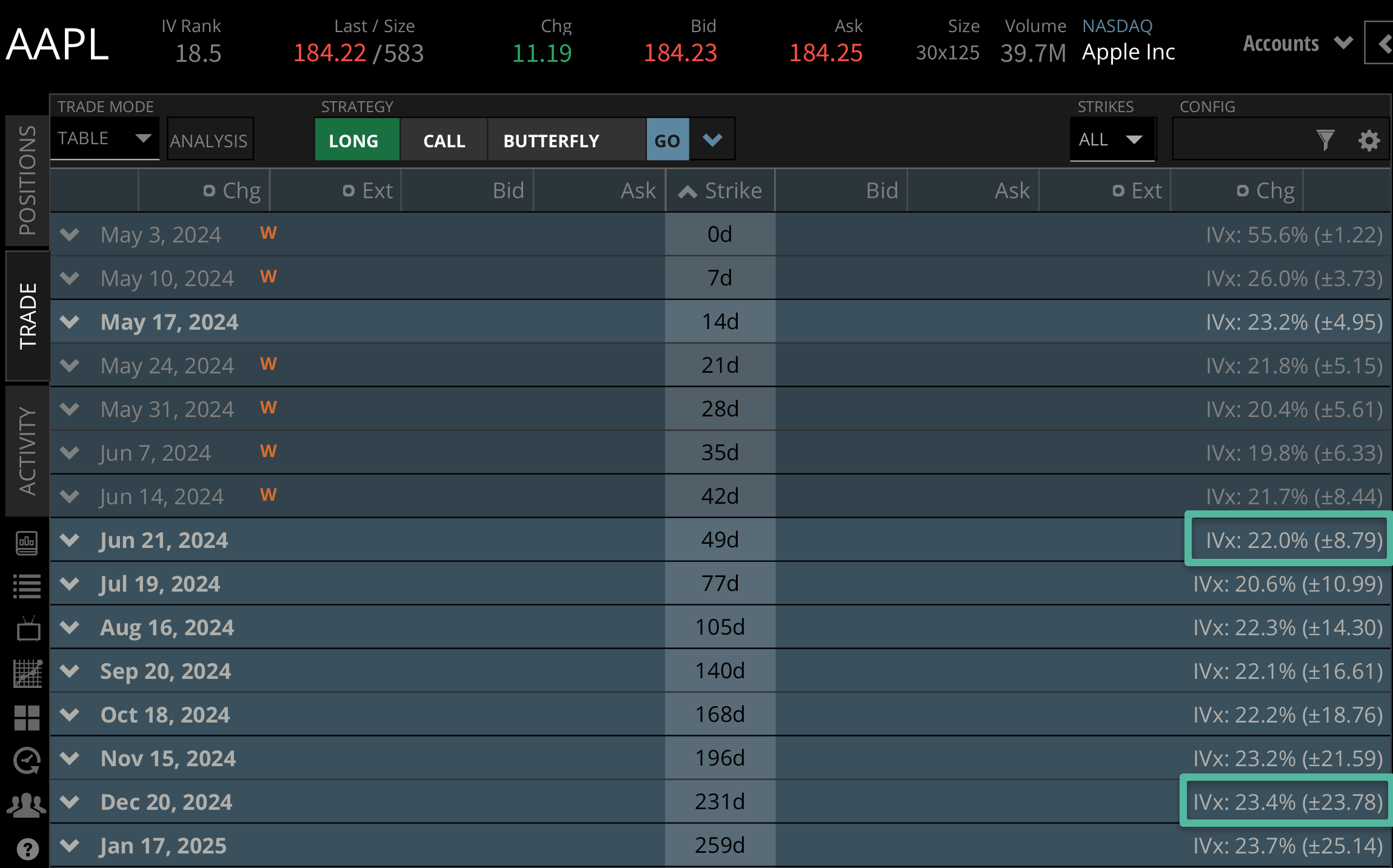The height and width of the screenshot is (868, 1393).
Task: Switch to the POSITIONS tab
Action: click(26, 176)
